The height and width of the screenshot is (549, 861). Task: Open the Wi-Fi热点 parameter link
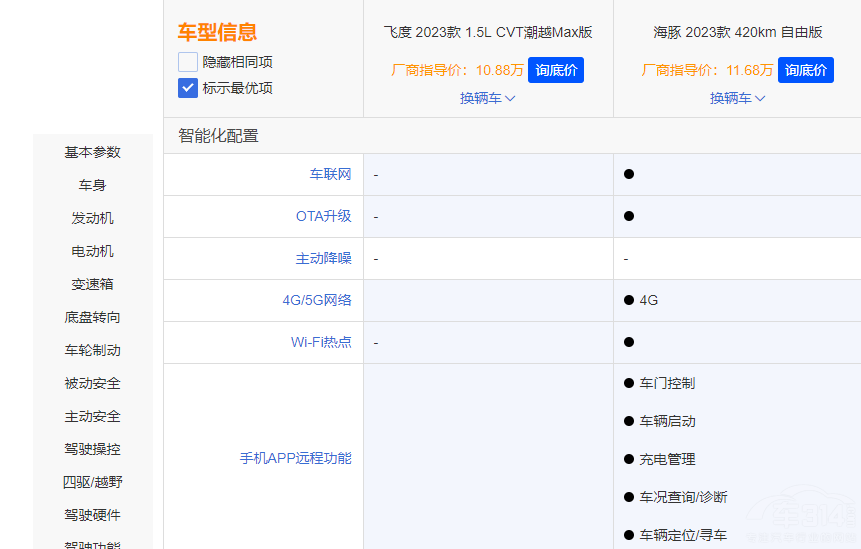tap(321, 342)
